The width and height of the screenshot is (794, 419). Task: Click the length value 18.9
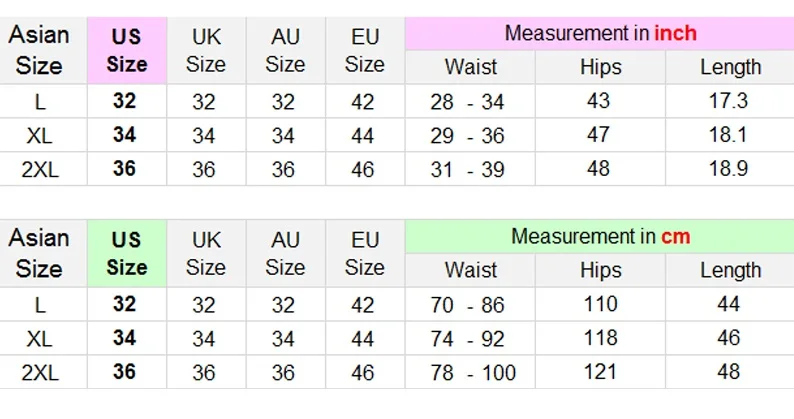729,170
